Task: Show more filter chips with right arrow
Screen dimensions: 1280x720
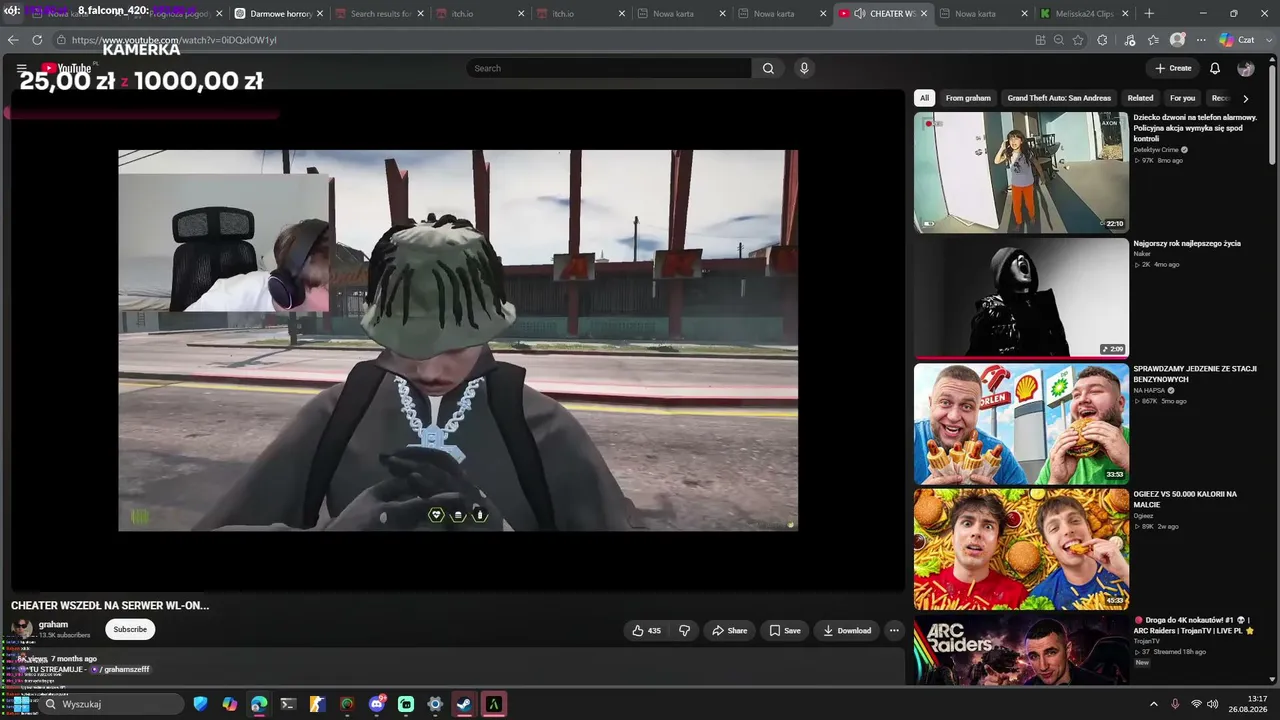Action: coord(1245,98)
